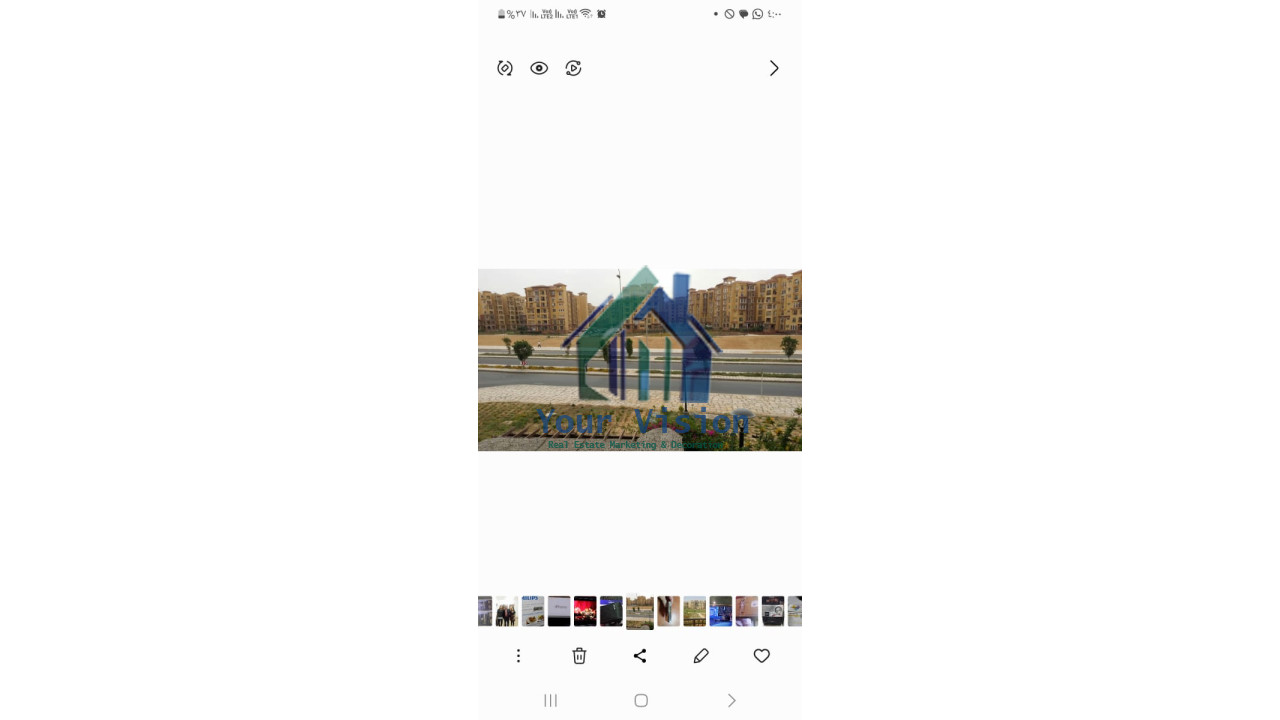
Task: Share the photo with the share icon
Action: 640,656
